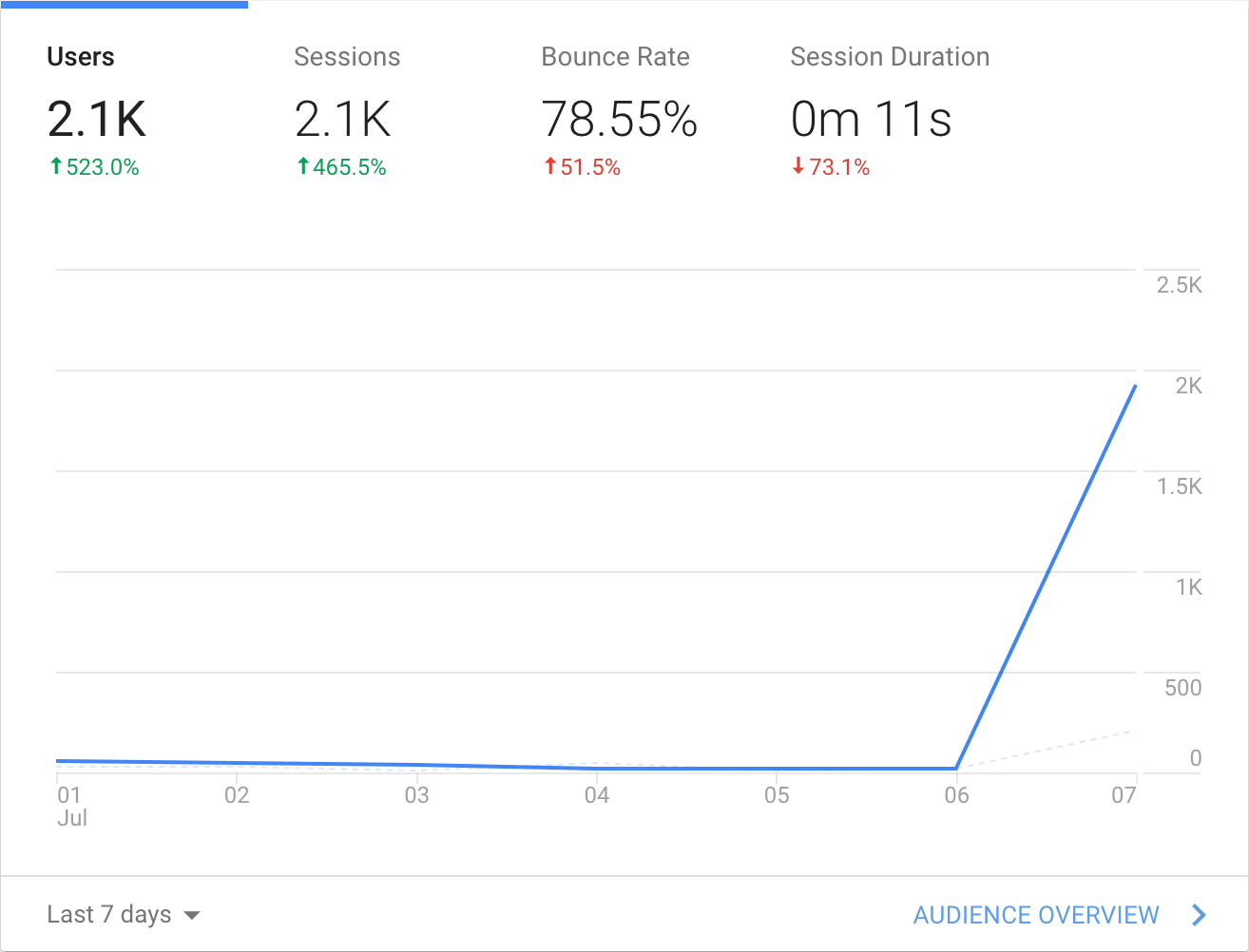
Task: Open the Bounce Rate metric tab
Action: pos(615,57)
